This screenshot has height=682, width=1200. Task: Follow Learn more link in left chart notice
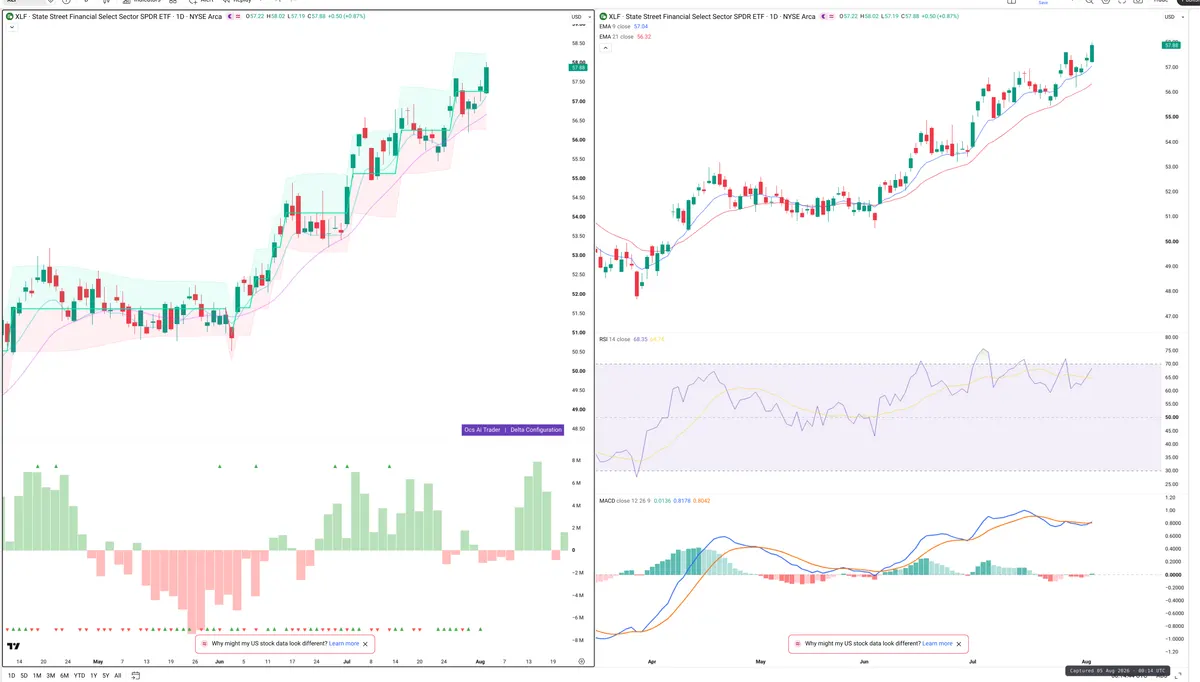point(344,644)
